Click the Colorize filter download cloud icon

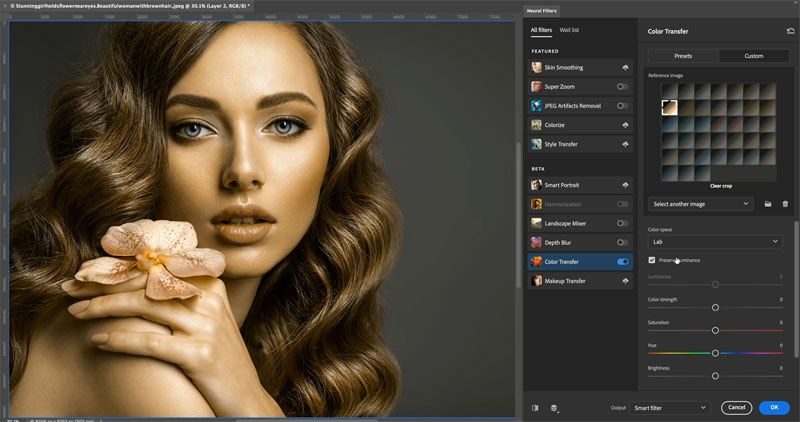pos(625,125)
